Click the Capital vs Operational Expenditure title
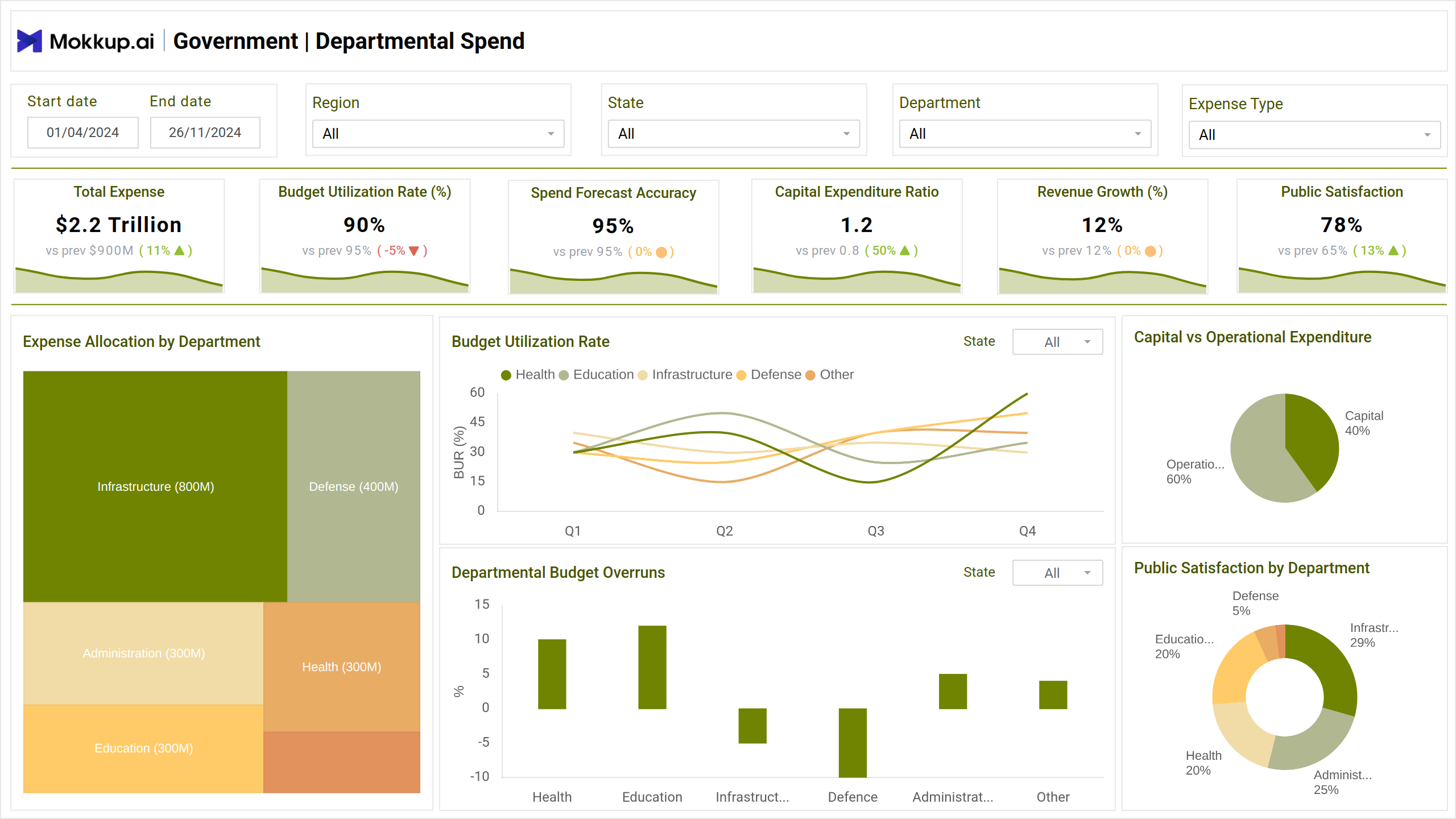Image resolution: width=1456 pixels, height=819 pixels. click(1252, 337)
